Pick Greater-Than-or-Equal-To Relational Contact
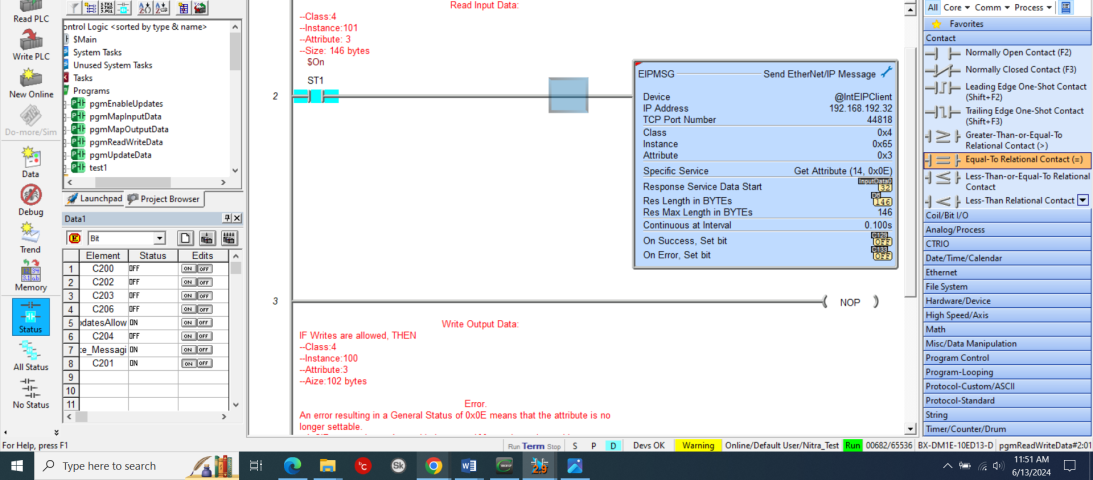 click(x=1006, y=140)
